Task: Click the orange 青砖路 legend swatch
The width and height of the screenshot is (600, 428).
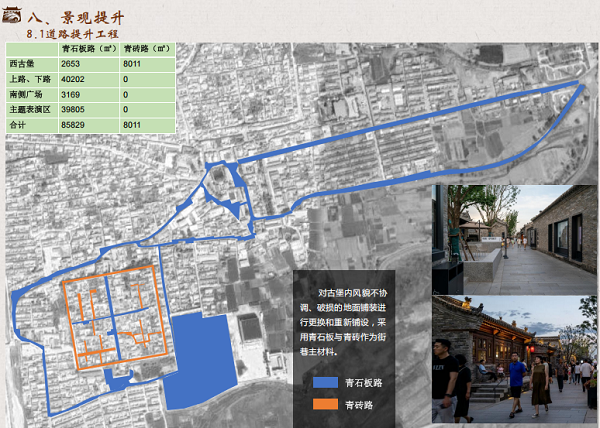Action: pos(325,405)
